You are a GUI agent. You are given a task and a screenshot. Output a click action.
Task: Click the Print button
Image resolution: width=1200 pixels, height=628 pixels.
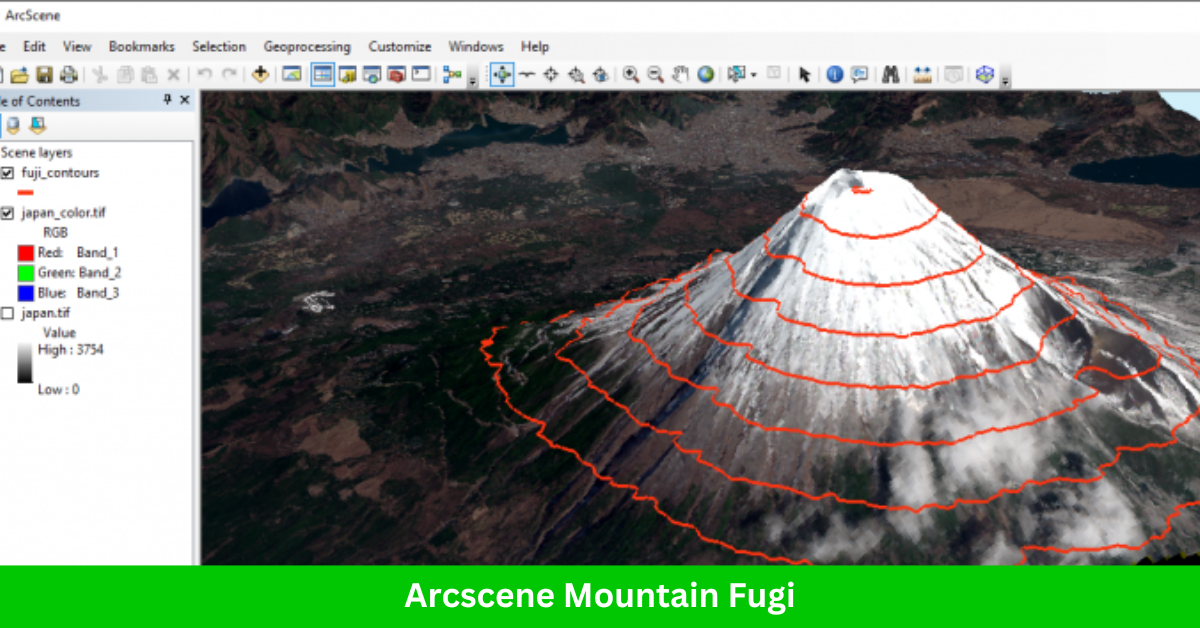(x=69, y=73)
